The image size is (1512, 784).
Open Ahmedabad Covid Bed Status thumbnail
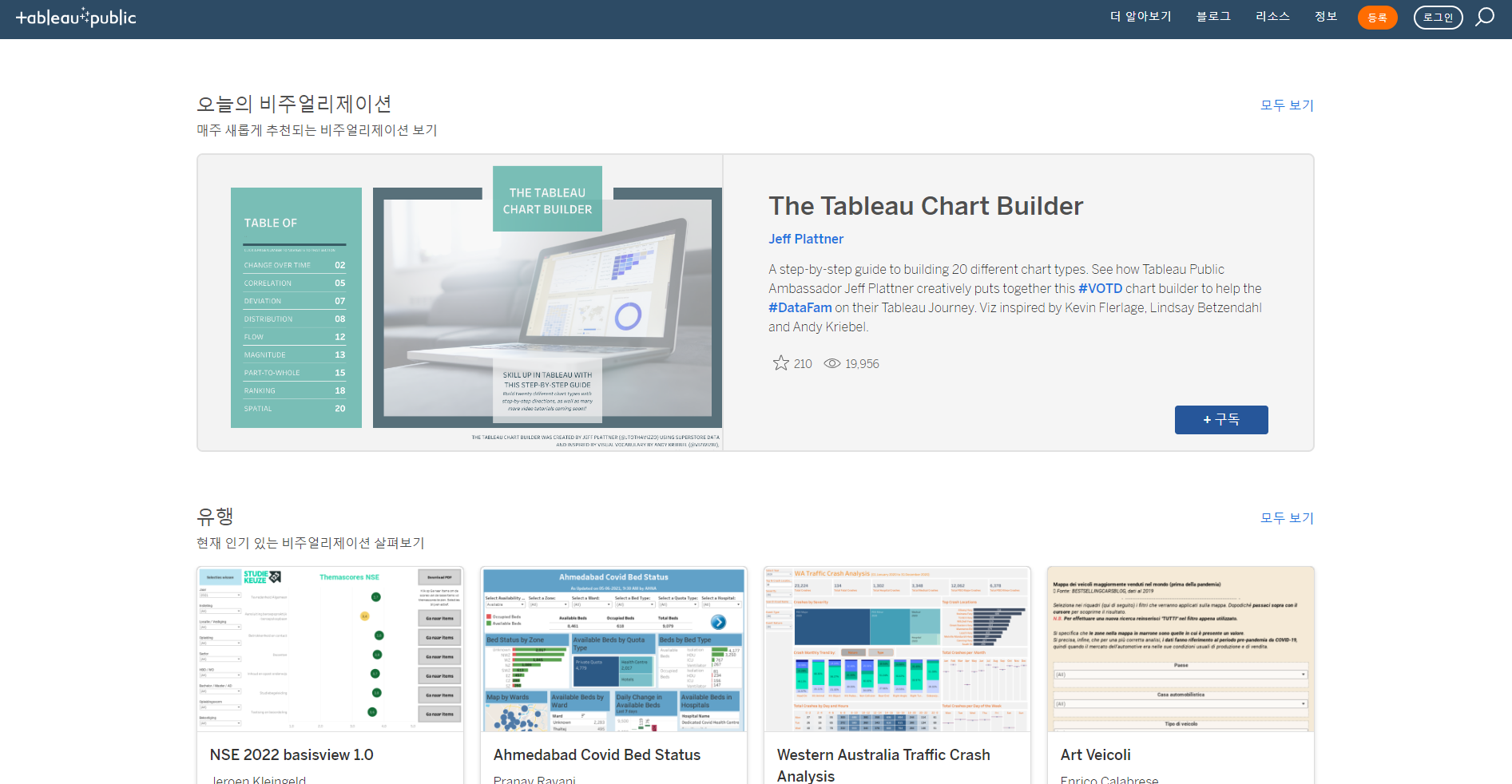pyautogui.click(x=613, y=649)
